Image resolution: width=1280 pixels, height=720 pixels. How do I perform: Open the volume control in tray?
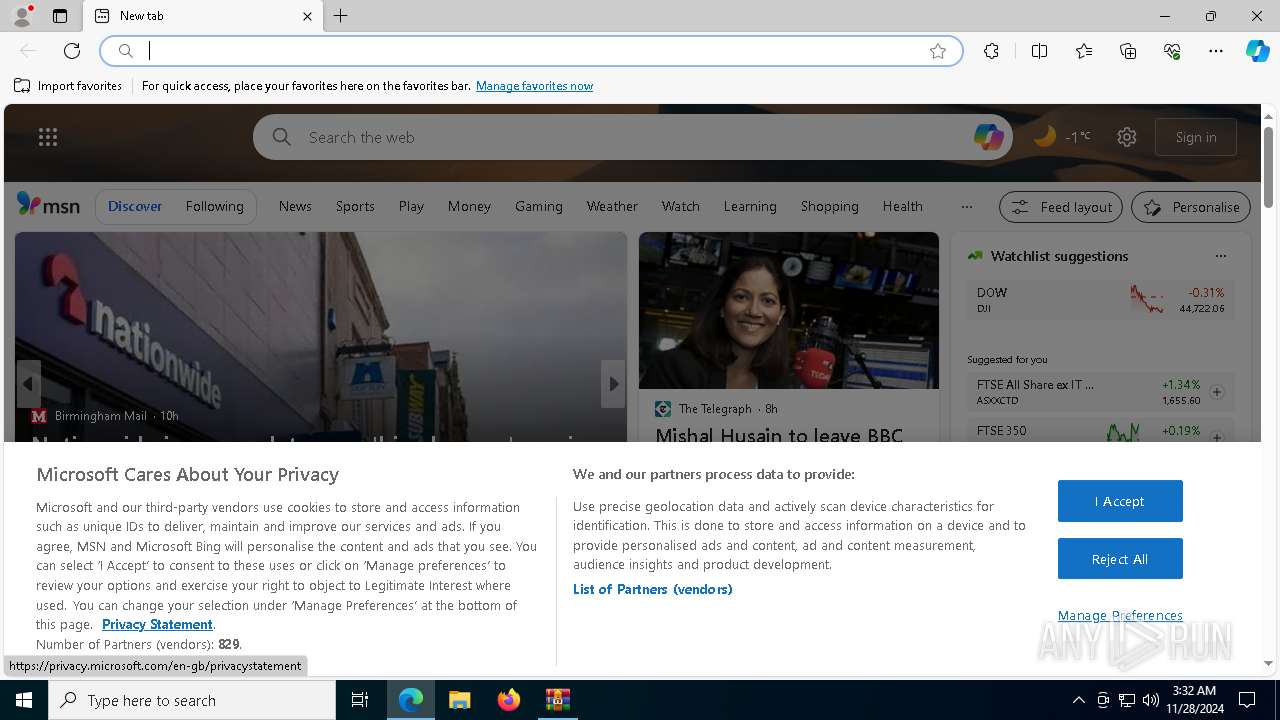[x=1151, y=700]
